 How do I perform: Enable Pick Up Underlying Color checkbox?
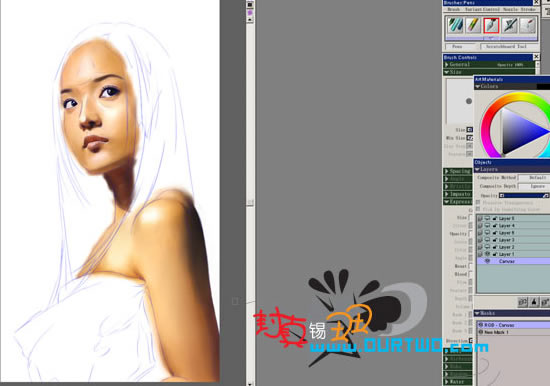click(478, 209)
